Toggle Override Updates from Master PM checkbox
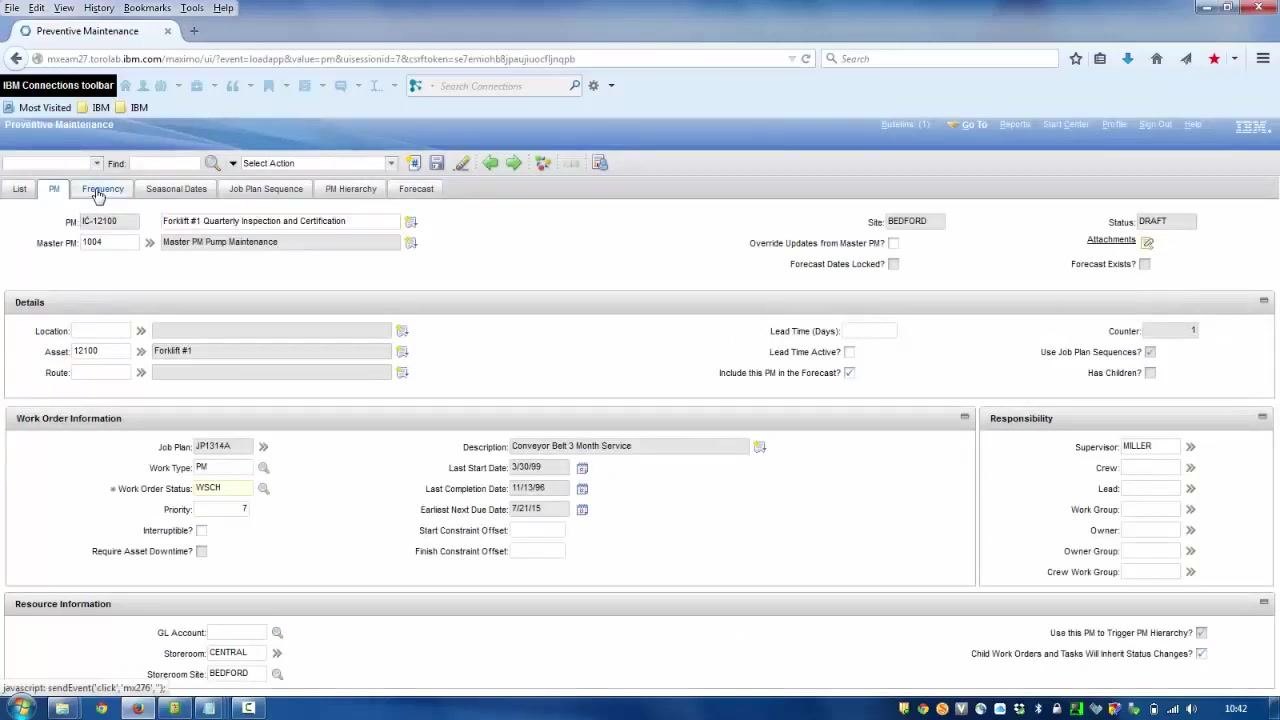This screenshot has width=1280, height=720. pyautogui.click(x=894, y=243)
